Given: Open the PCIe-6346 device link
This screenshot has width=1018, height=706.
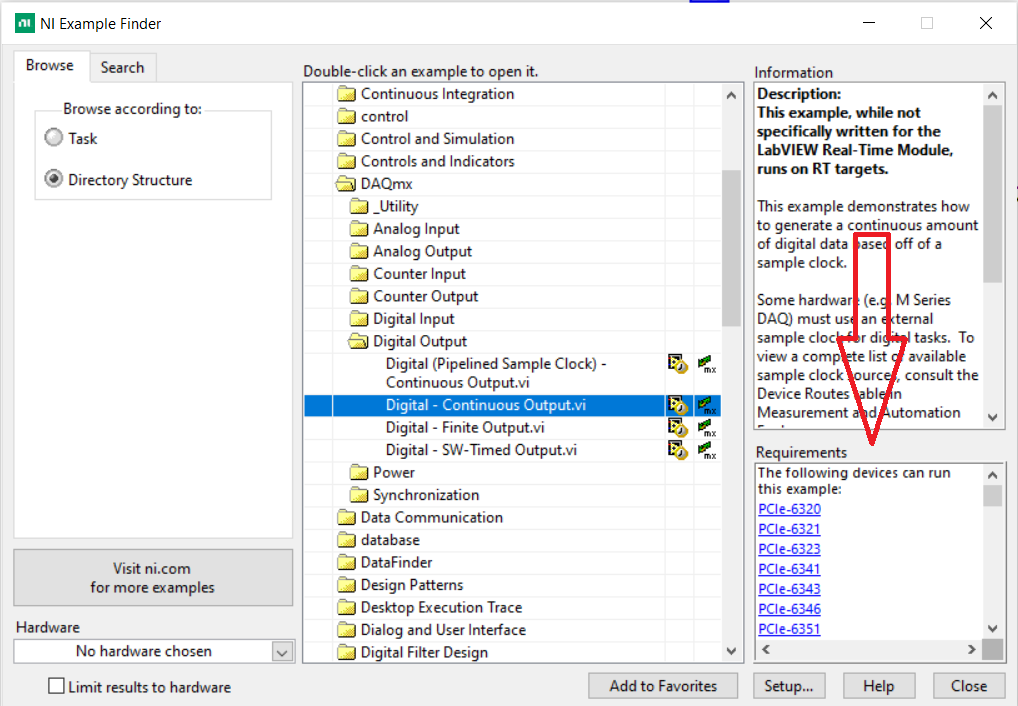Looking at the screenshot, I should coord(789,609).
